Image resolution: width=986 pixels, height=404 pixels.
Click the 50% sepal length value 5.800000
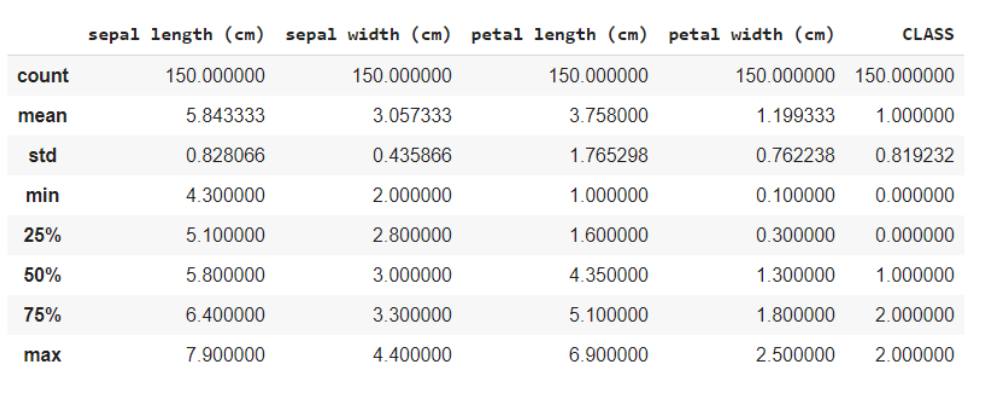coord(225,275)
